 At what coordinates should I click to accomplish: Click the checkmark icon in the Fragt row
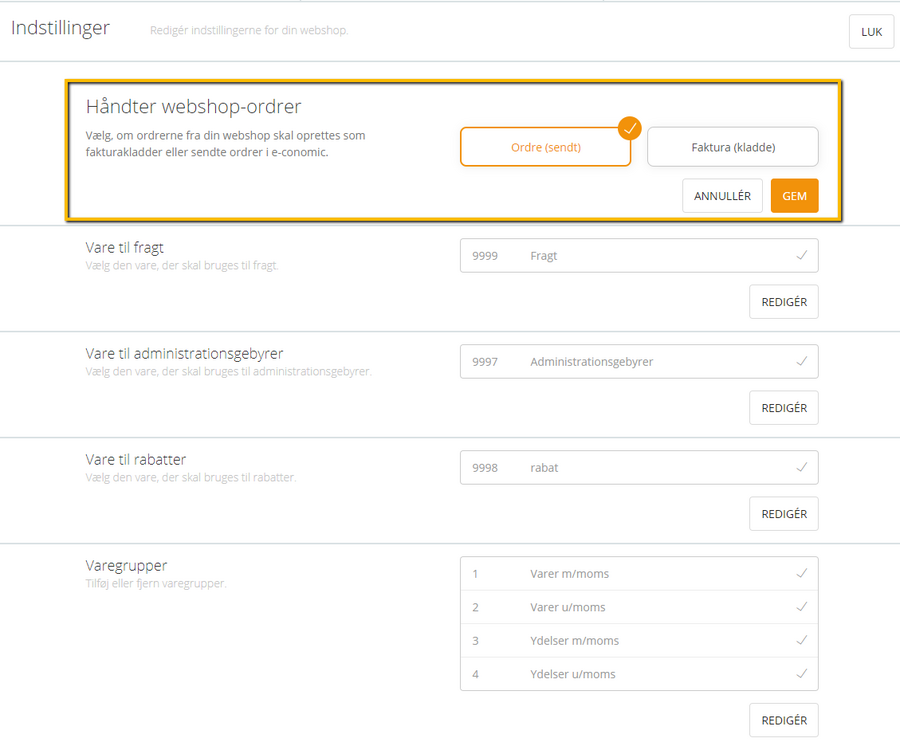click(802, 255)
